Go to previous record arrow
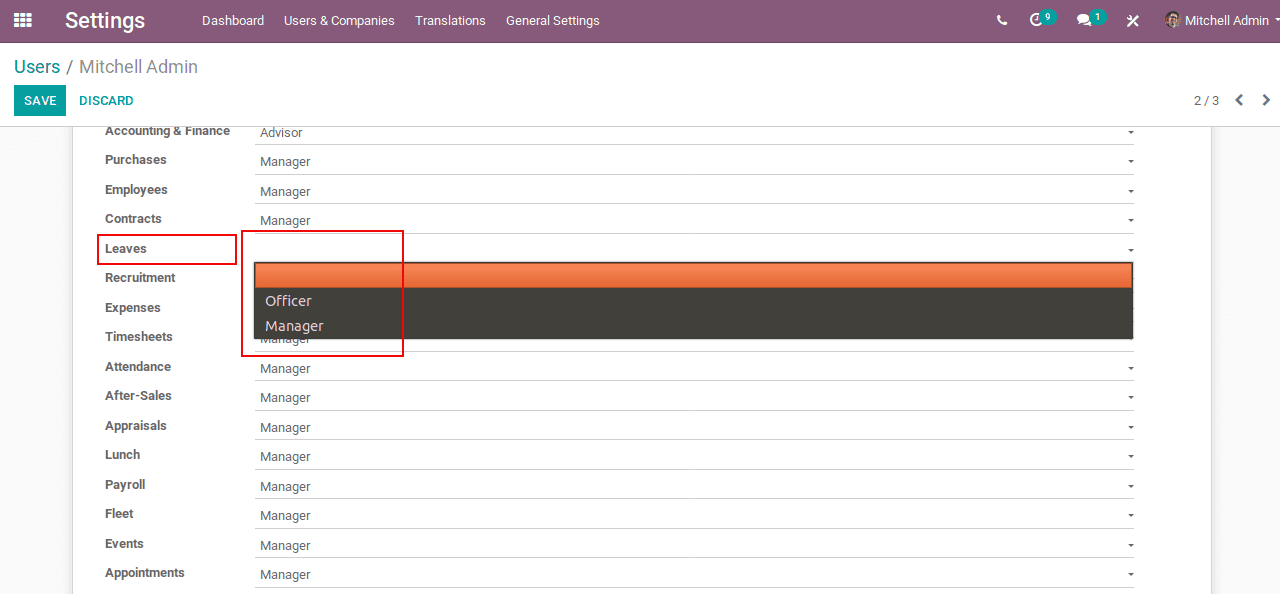 click(1239, 100)
